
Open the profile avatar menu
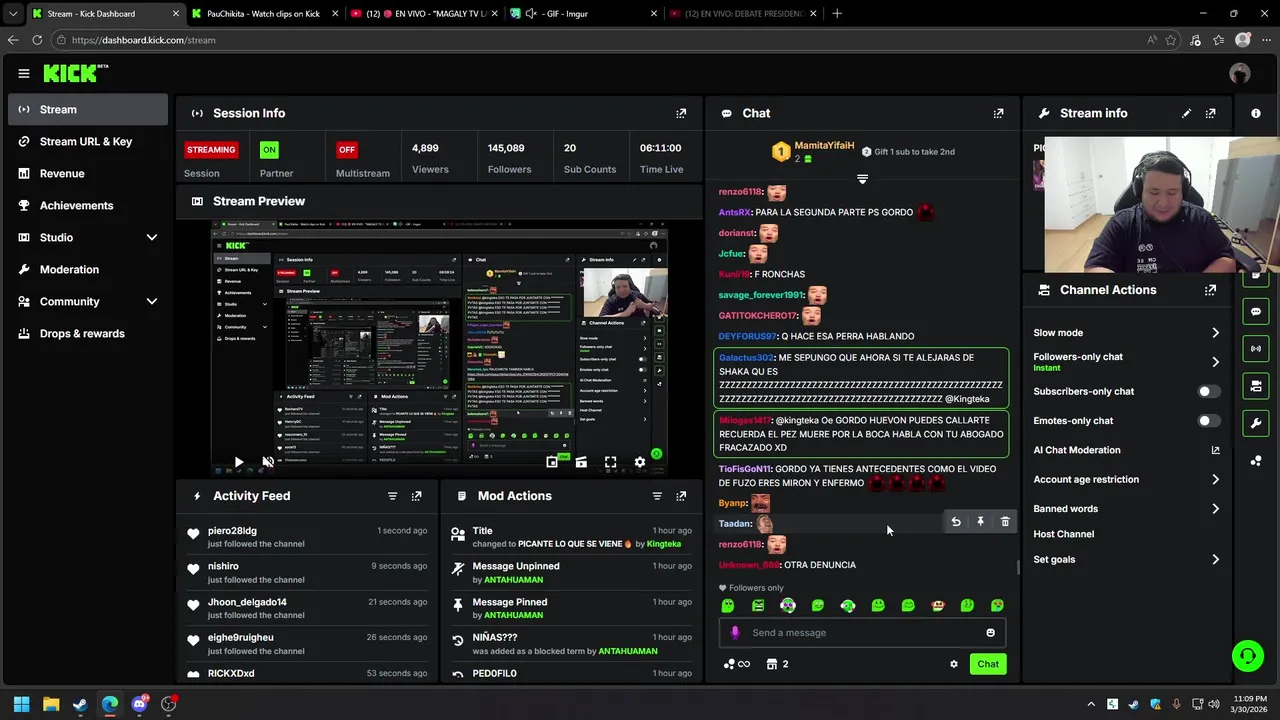pyautogui.click(x=1240, y=73)
